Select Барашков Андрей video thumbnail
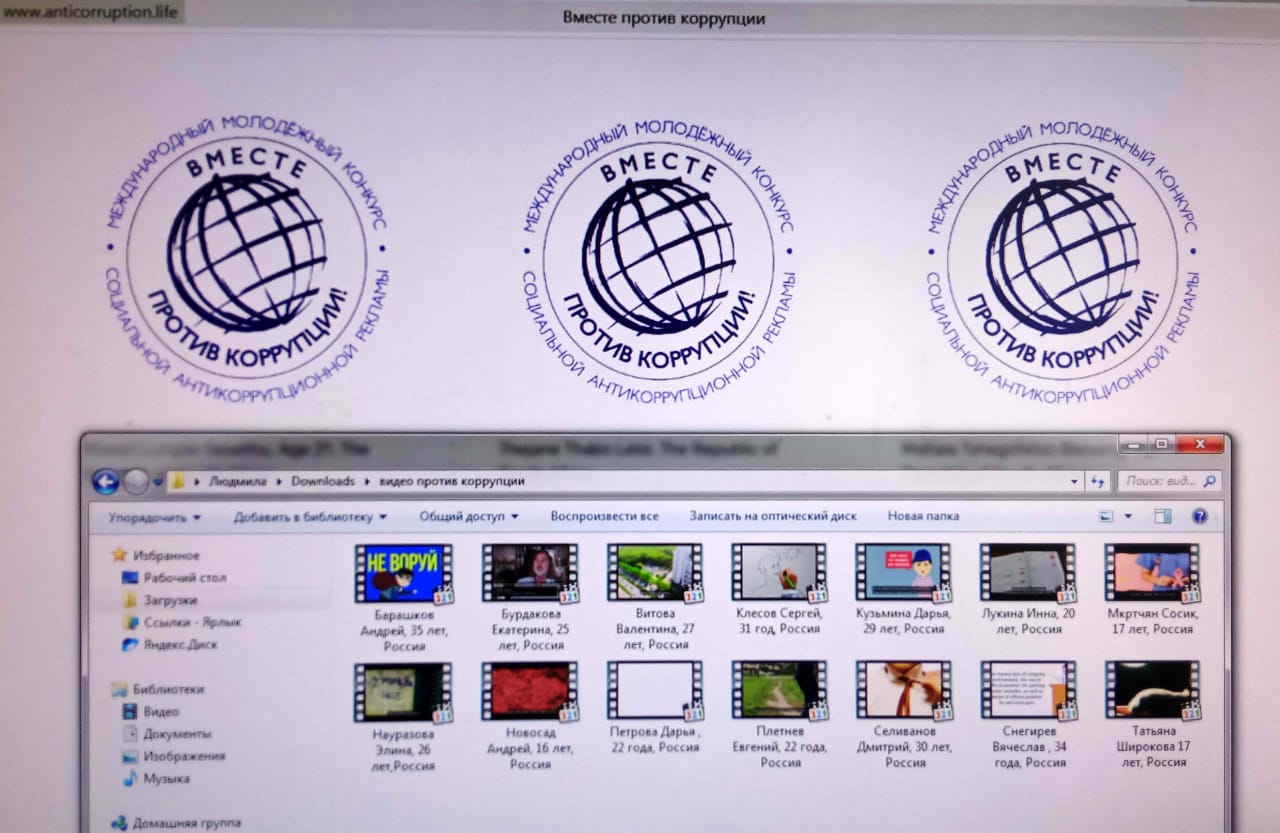This screenshot has width=1280, height=833. [x=402, y=573]
